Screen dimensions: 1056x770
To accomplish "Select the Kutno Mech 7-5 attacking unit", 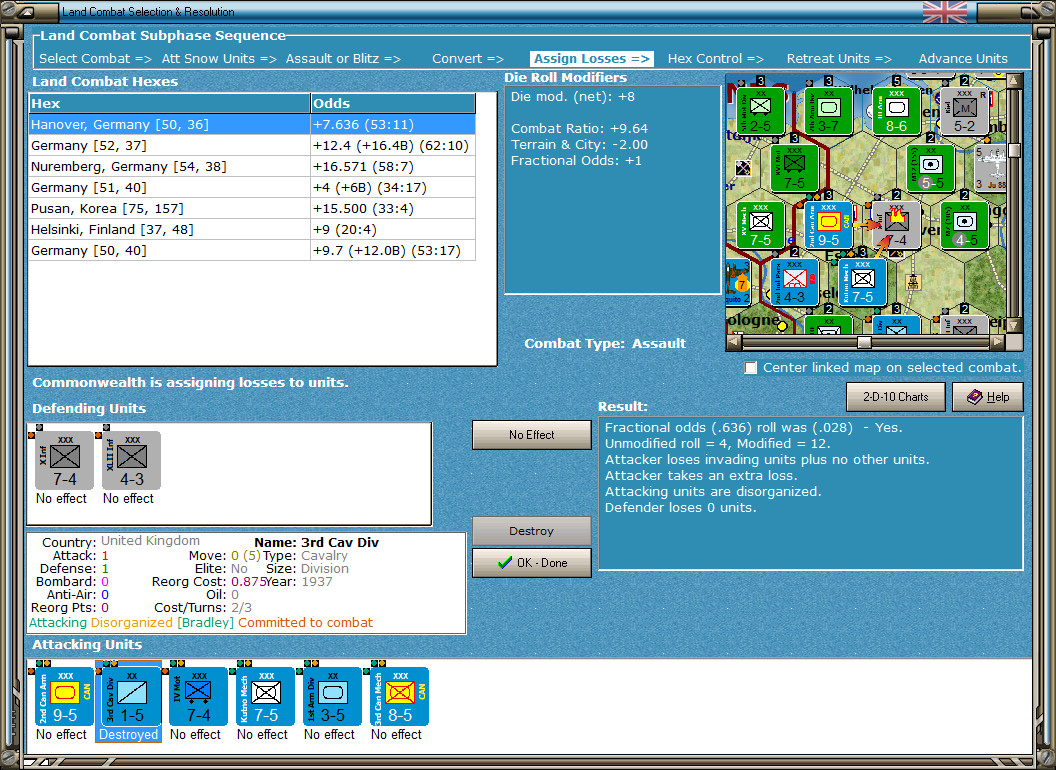I will pyautogui.click(x=265, y=697).
